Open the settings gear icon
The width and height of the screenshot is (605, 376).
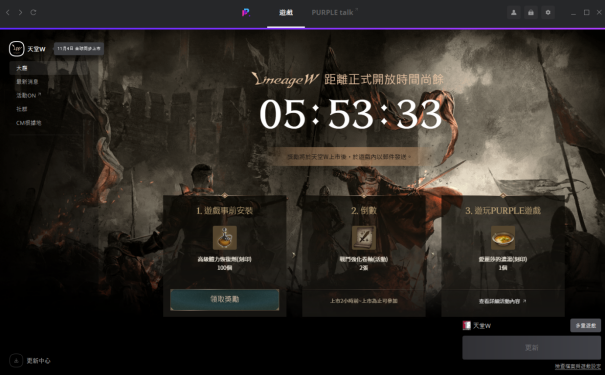coord(548,12)
